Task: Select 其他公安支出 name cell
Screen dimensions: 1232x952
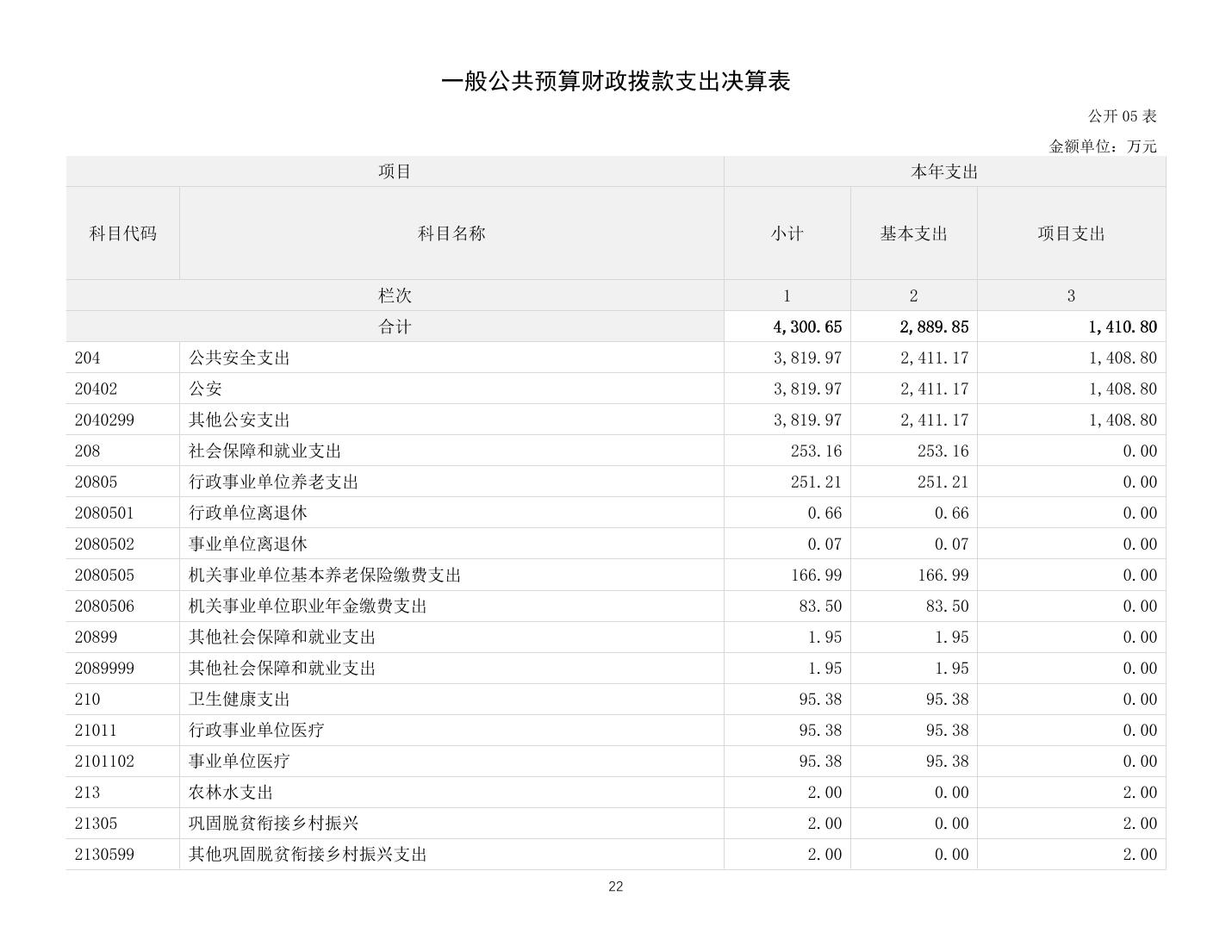Action: pos(451,420)
